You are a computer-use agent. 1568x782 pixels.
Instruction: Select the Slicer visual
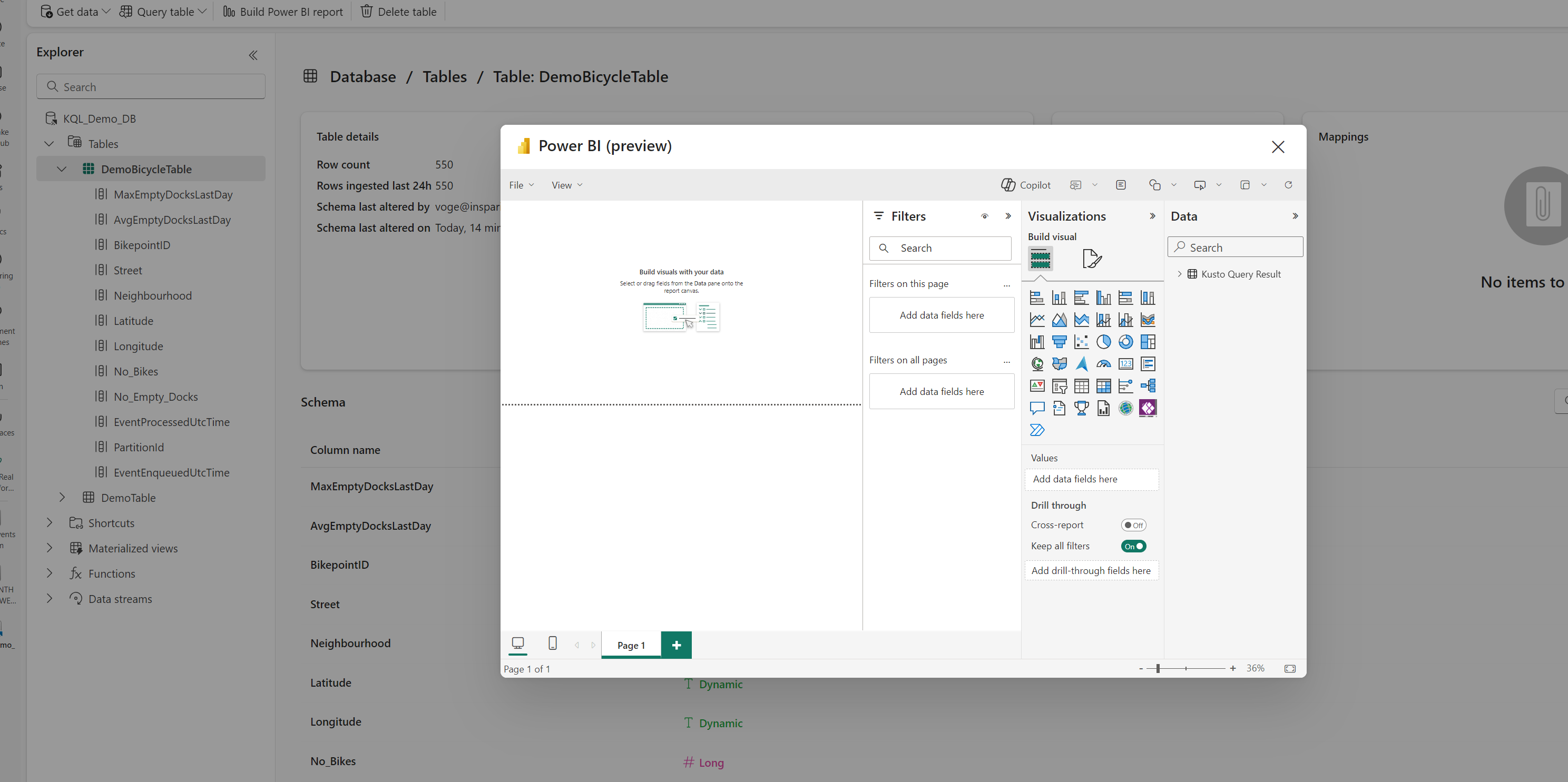click(1059, 386)
